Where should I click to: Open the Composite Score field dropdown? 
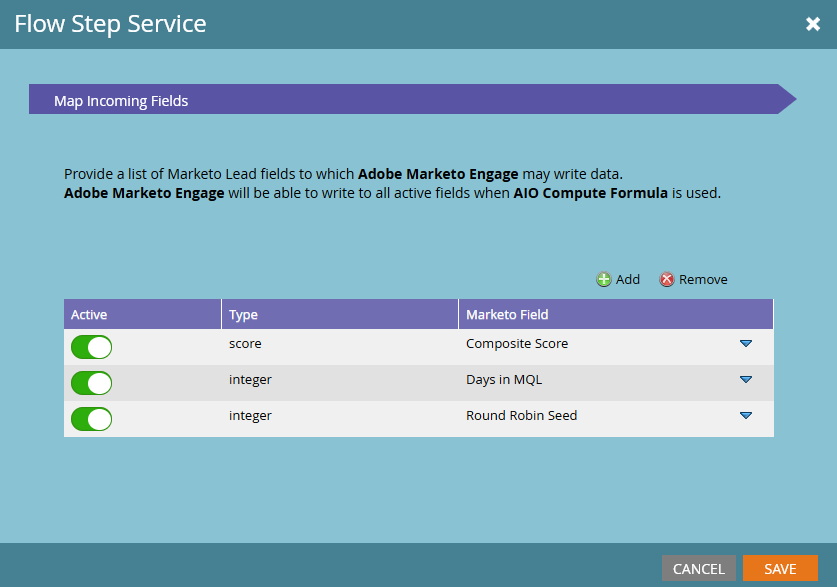point(745,344)
